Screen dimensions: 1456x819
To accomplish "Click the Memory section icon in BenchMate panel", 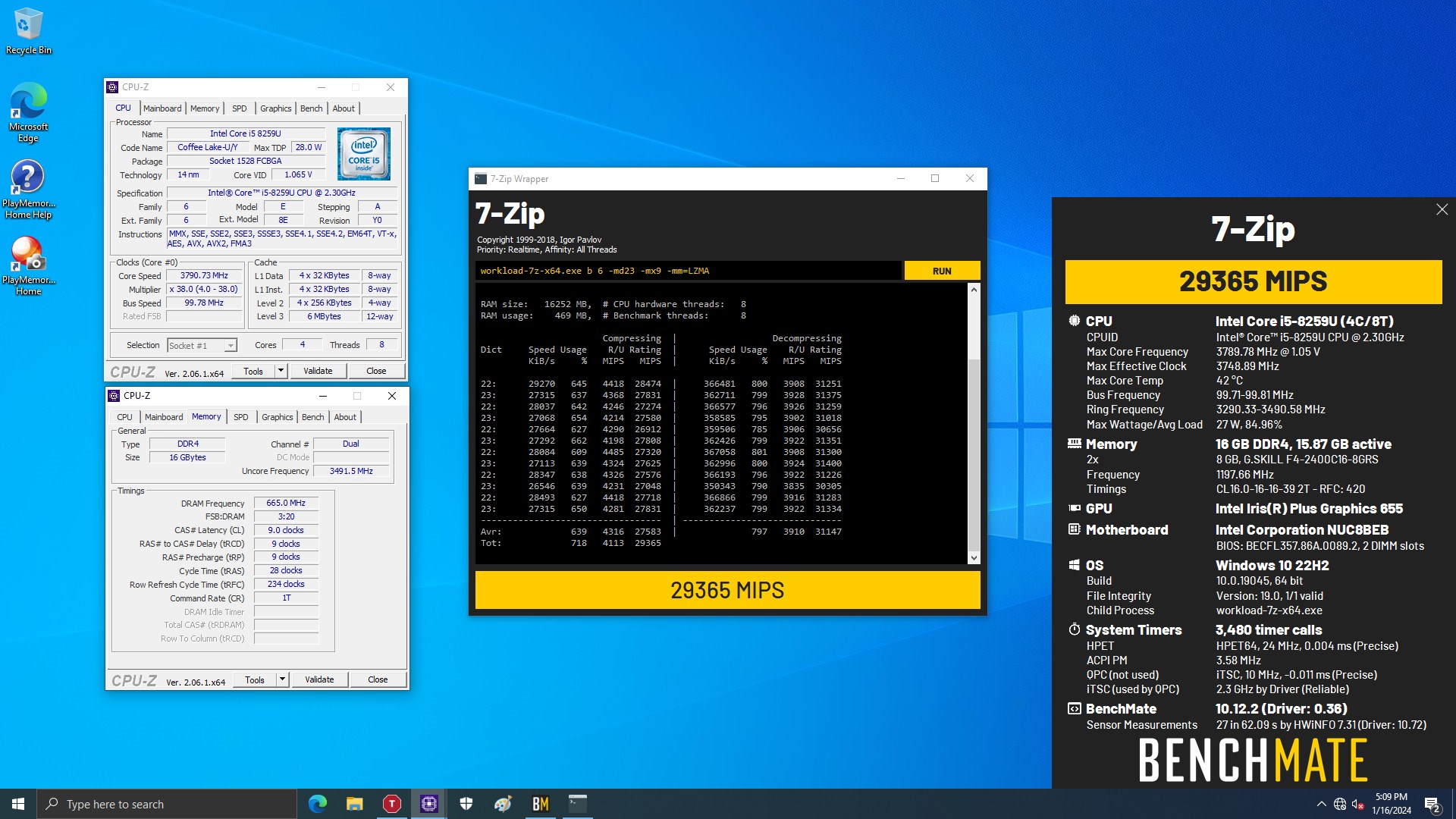I will 1074,444.
